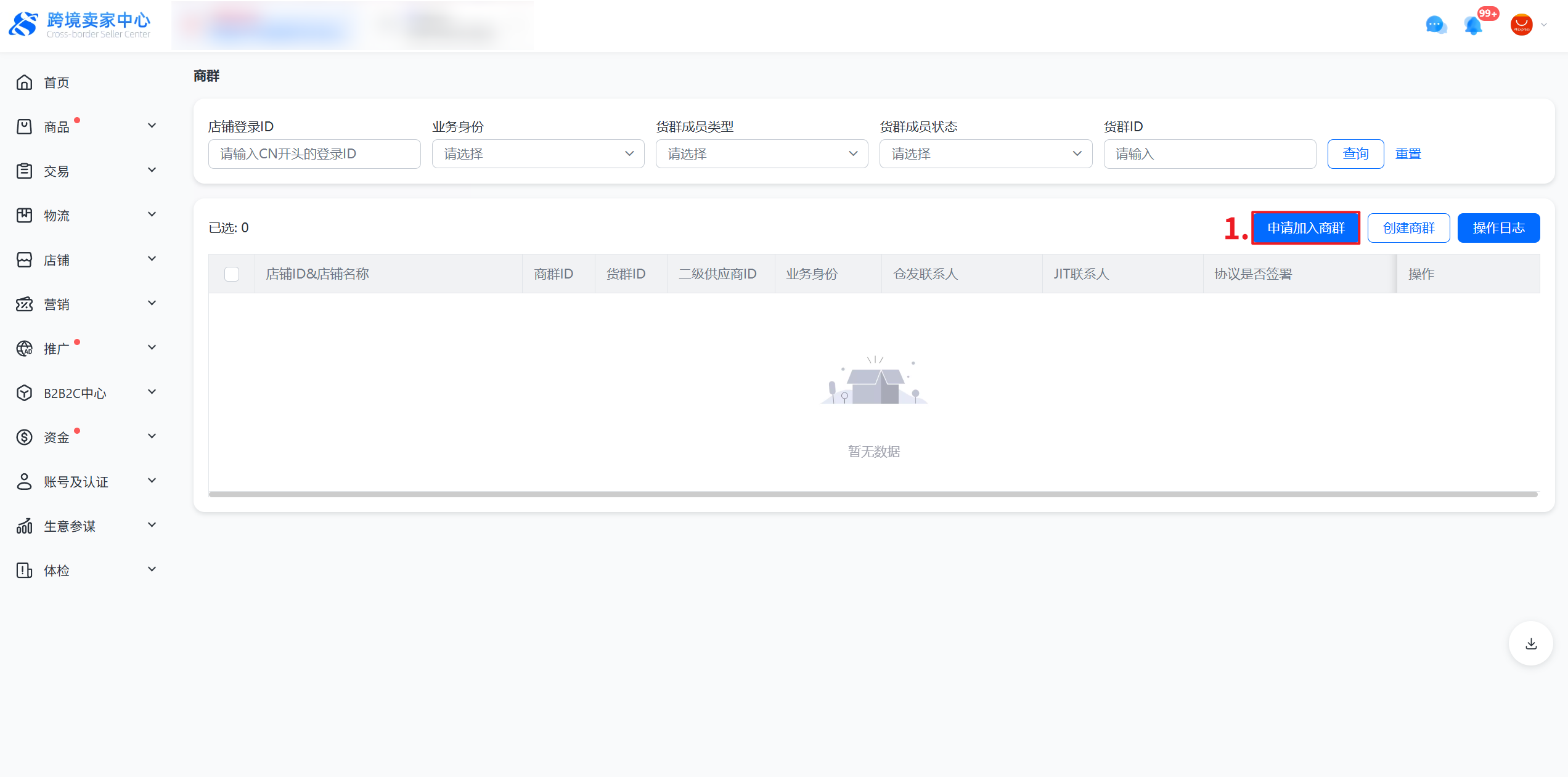Click the 生意参谋 chart icon
Screen dimensions: 1568x777
point(24,526)
